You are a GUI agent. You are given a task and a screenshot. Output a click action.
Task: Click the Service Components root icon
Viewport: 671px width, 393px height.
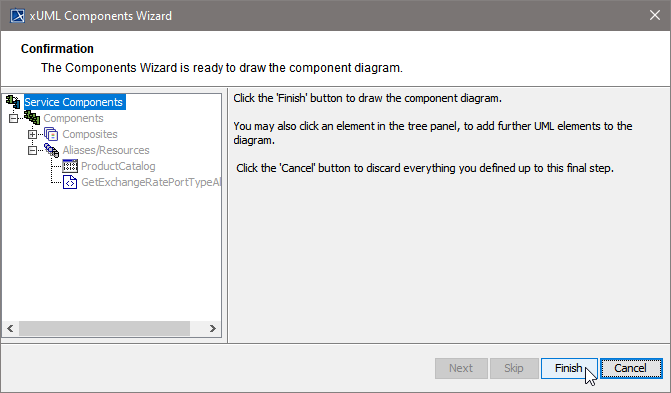pyautogui.click(x=13, y=102)
